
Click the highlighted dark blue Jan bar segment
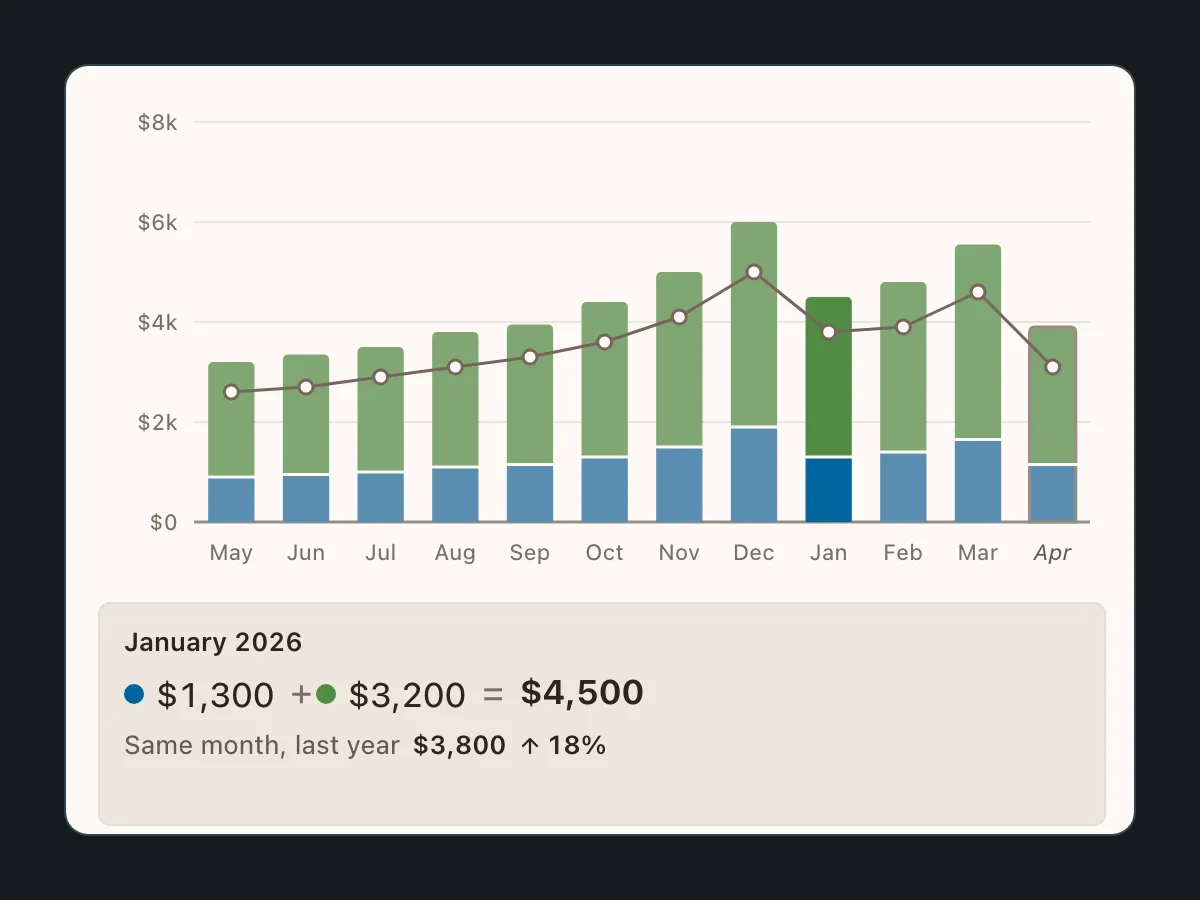click(x=829, y=490)
